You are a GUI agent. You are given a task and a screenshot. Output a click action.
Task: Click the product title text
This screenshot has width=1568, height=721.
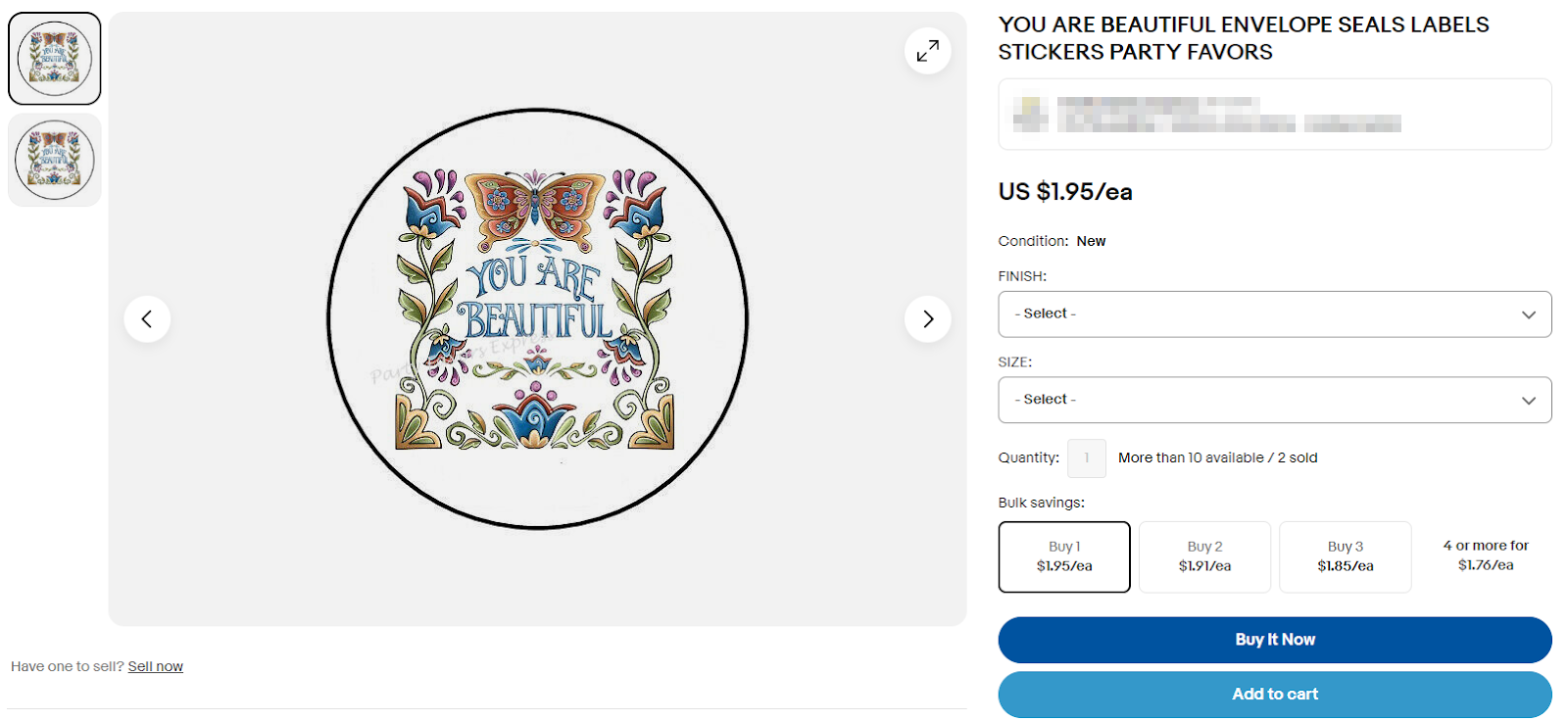pyautogui.click(x=1243, y=37)
